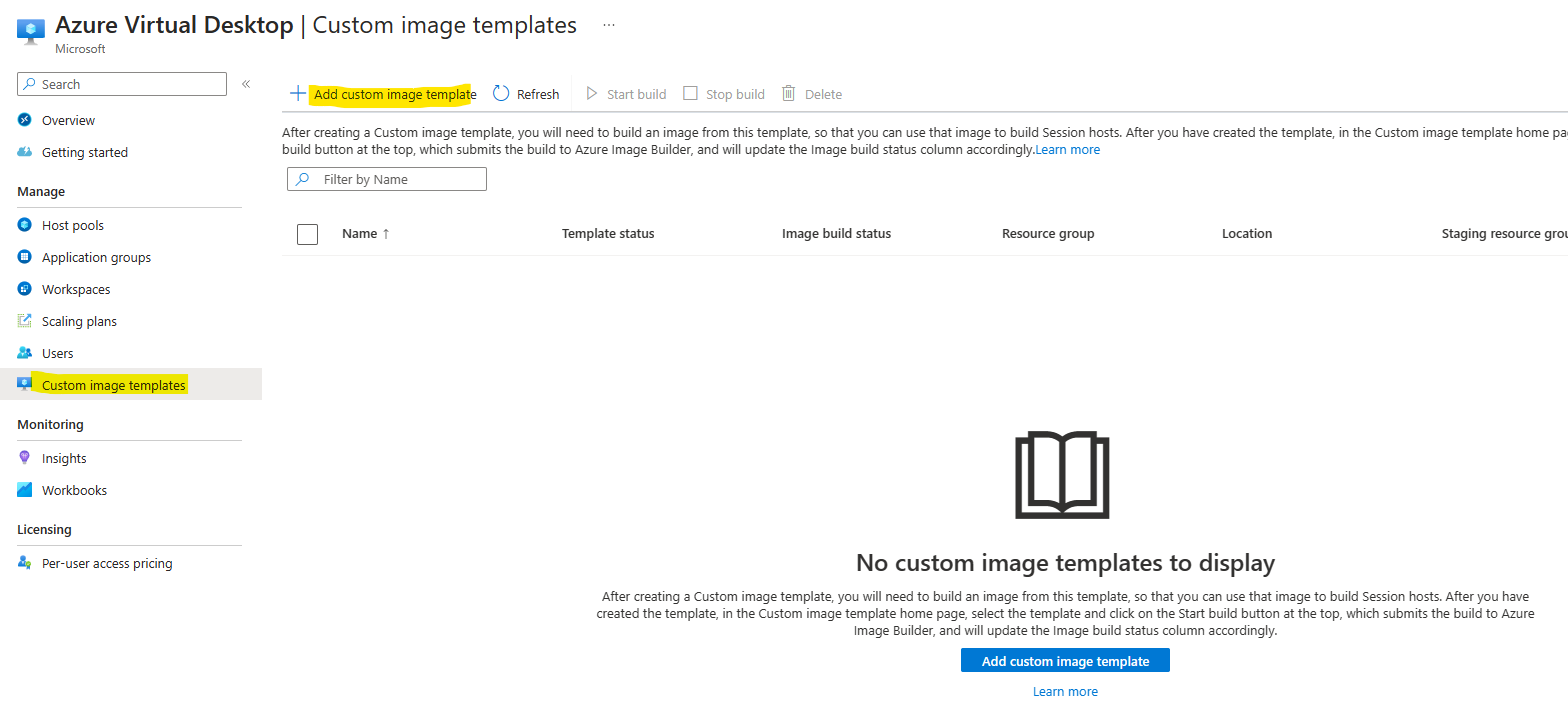The width and height of the screenshot is (1568, 715).
Task: Click the Location column header
Action: pyautogui.click(x=1247, y=233)
